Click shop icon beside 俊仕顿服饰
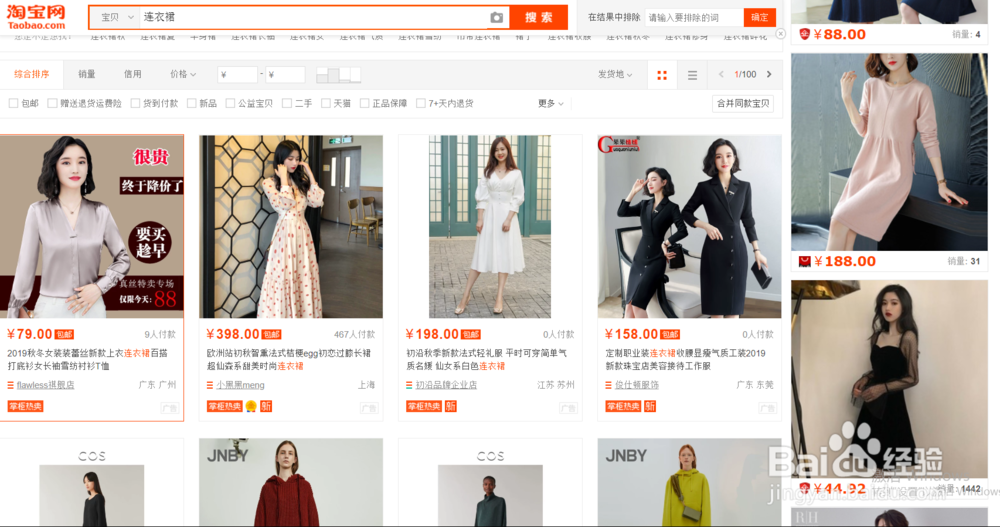1000x527 pixels. 608,385
